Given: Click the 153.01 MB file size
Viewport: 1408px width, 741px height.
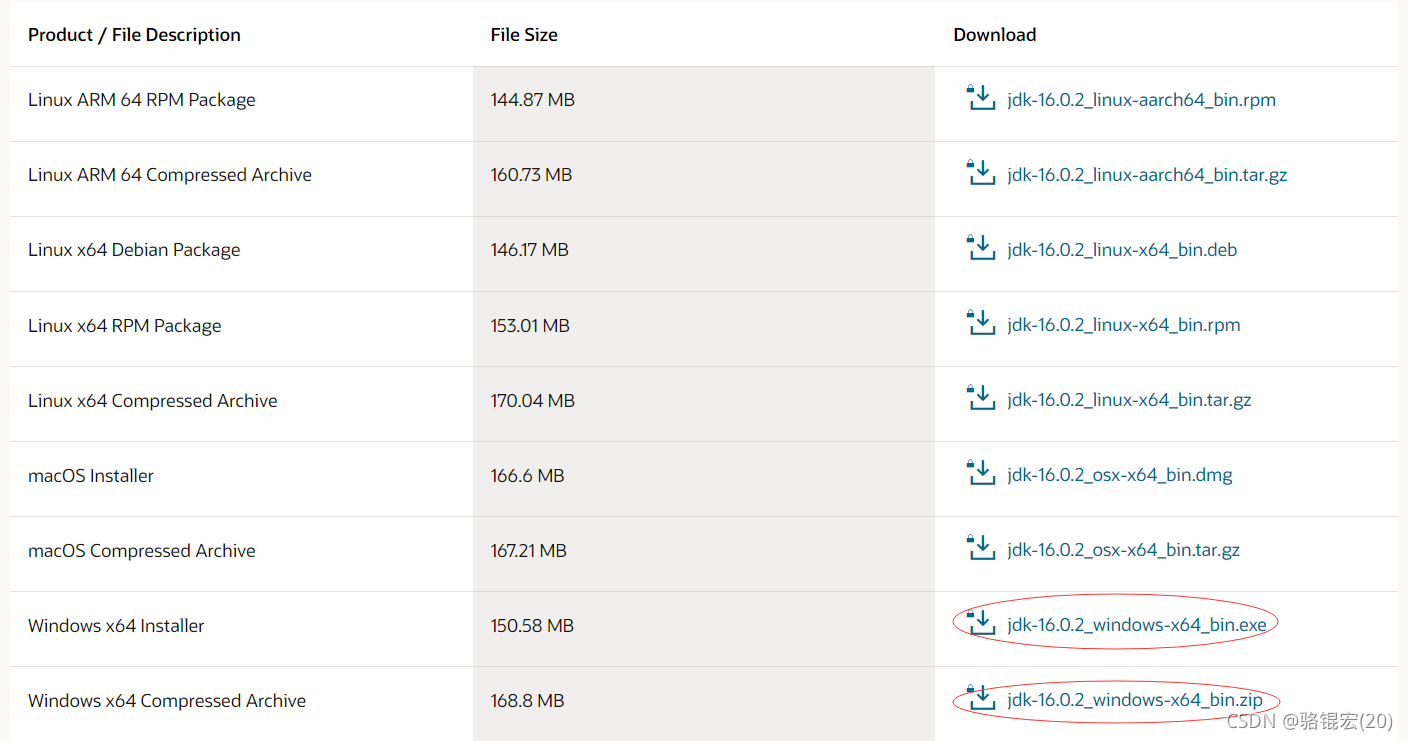Looking at the screenshot, I should tap(530, 326).
